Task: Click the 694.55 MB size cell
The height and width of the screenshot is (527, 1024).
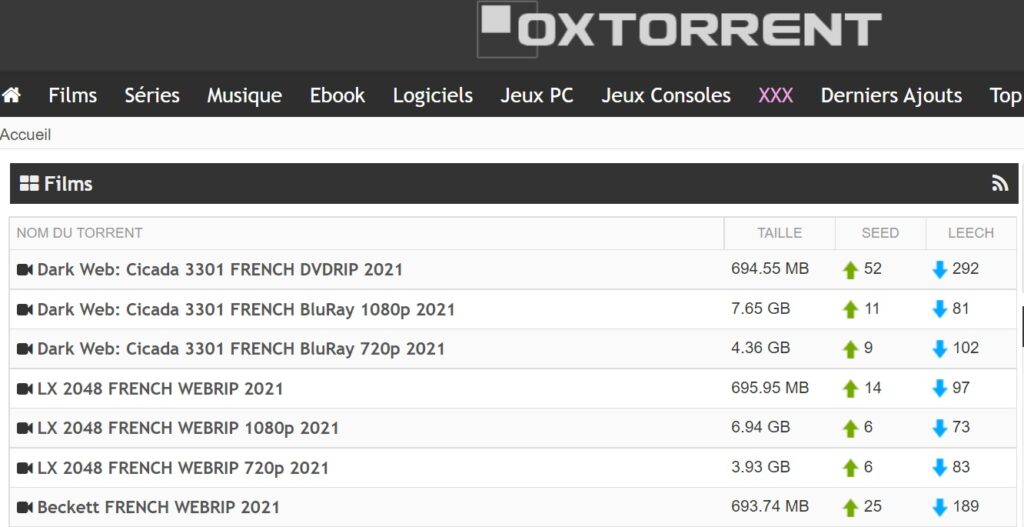Action: tap(770, 268)
